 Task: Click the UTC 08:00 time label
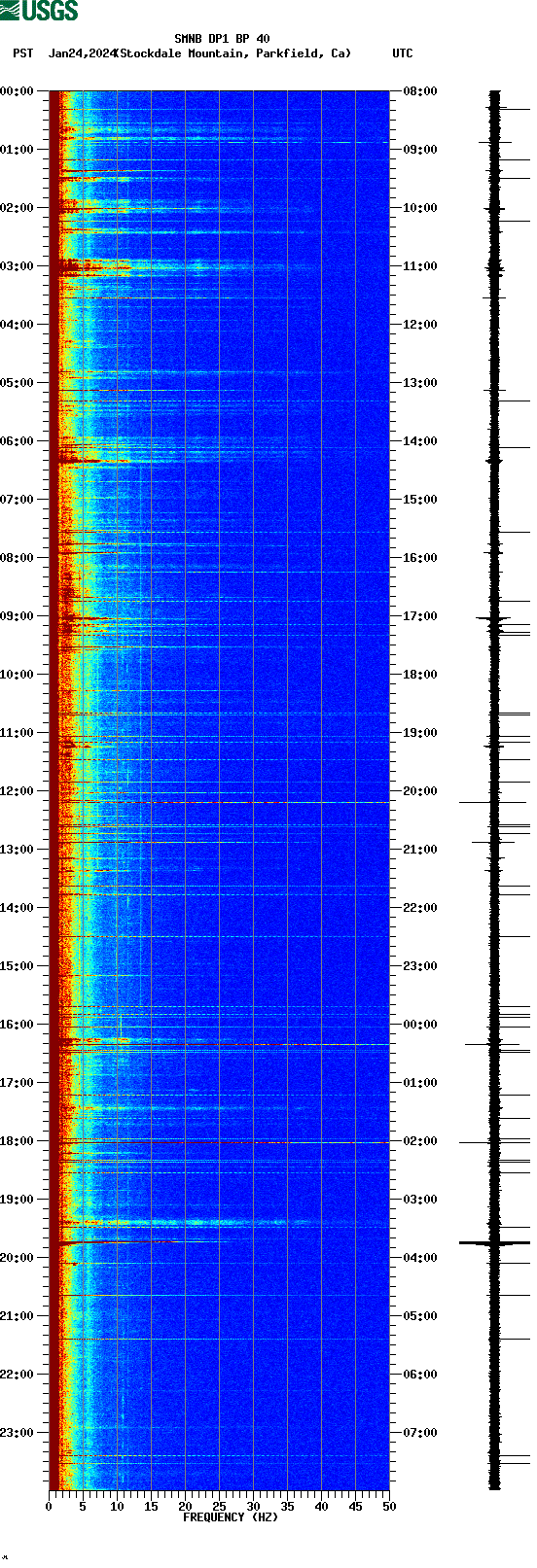pyautogui.click(x=420, y=91)
